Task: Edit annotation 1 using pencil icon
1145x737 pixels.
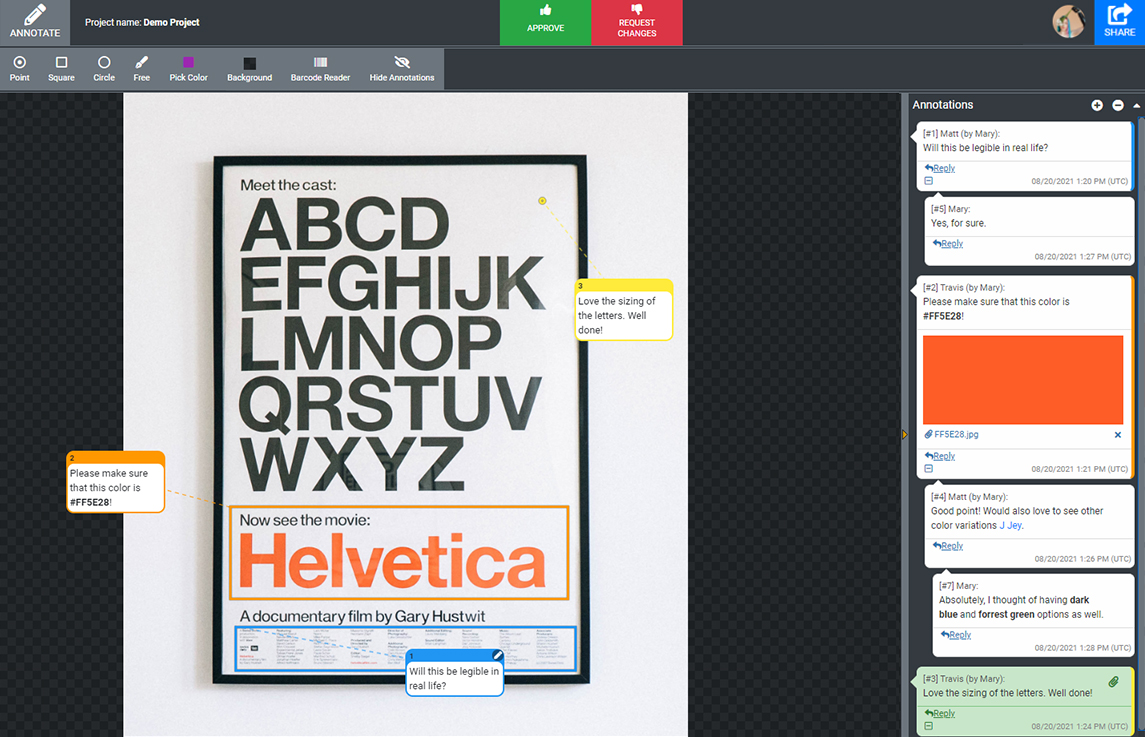Action: click(497, 655)
